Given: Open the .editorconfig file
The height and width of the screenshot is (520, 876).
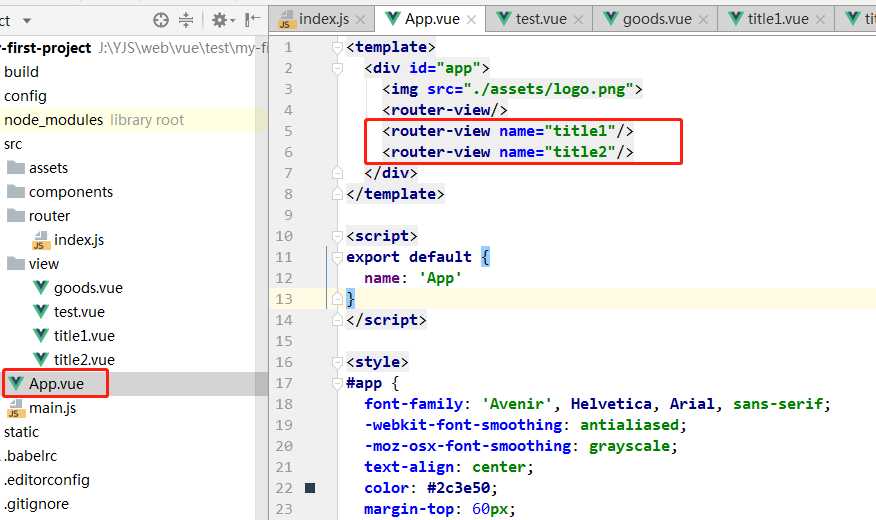Looking at the screenshot, I should (x=46, y=480).
